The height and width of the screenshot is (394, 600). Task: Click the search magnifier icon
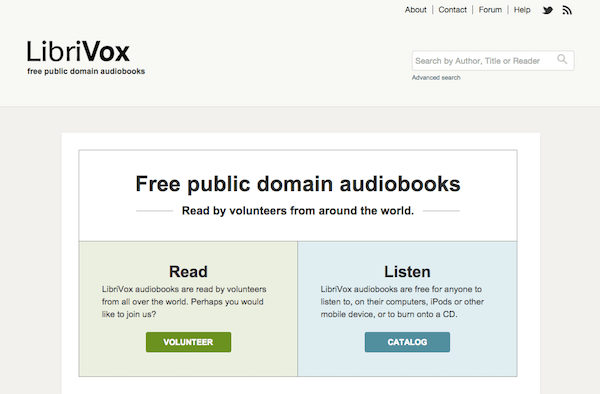click(562, 59)
